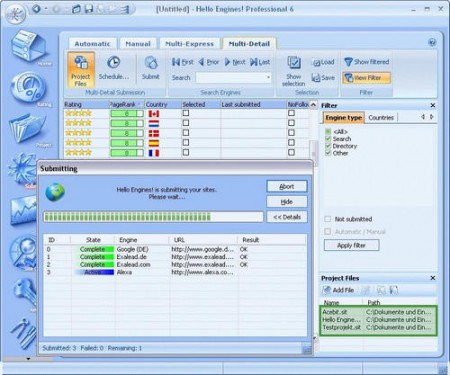Jump to the Last search engine

pos(260,62)
